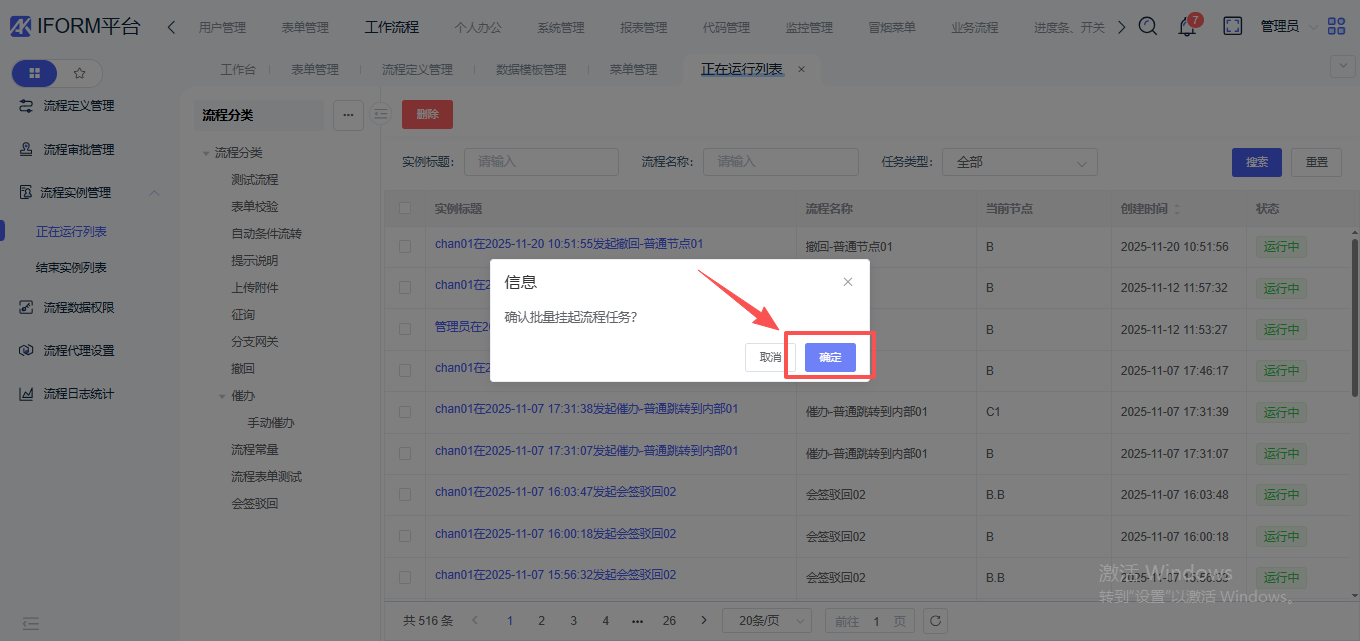Toggle fullscreen mode icon in header

[1233, 27]
